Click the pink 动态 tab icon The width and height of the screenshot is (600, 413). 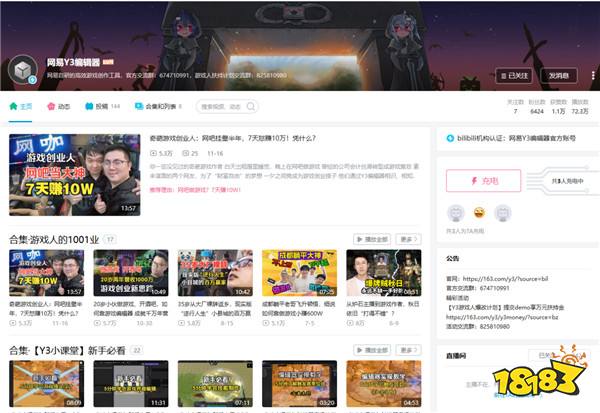(x=51, y=106)
